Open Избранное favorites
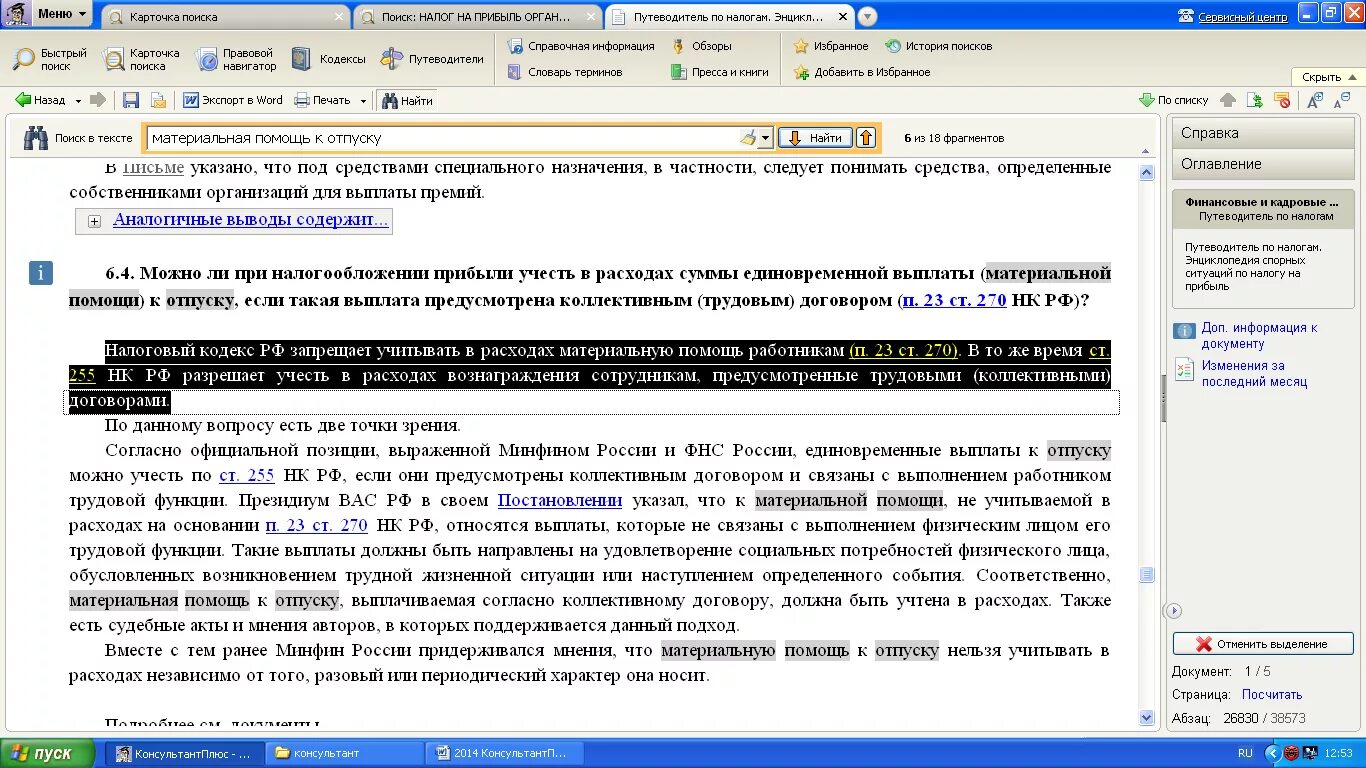 831,46
